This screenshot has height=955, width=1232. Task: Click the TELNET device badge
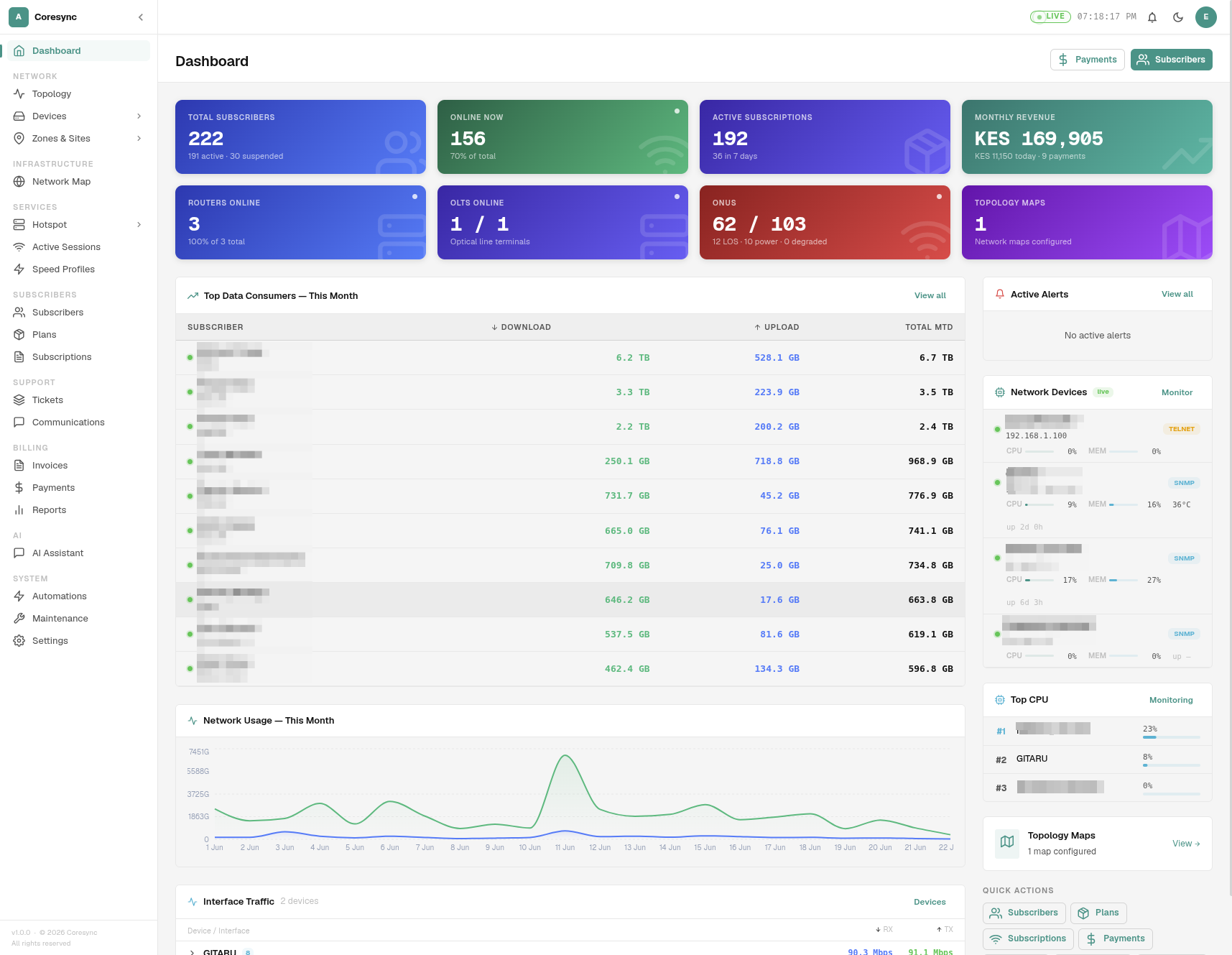click(x=1181, y=429)
